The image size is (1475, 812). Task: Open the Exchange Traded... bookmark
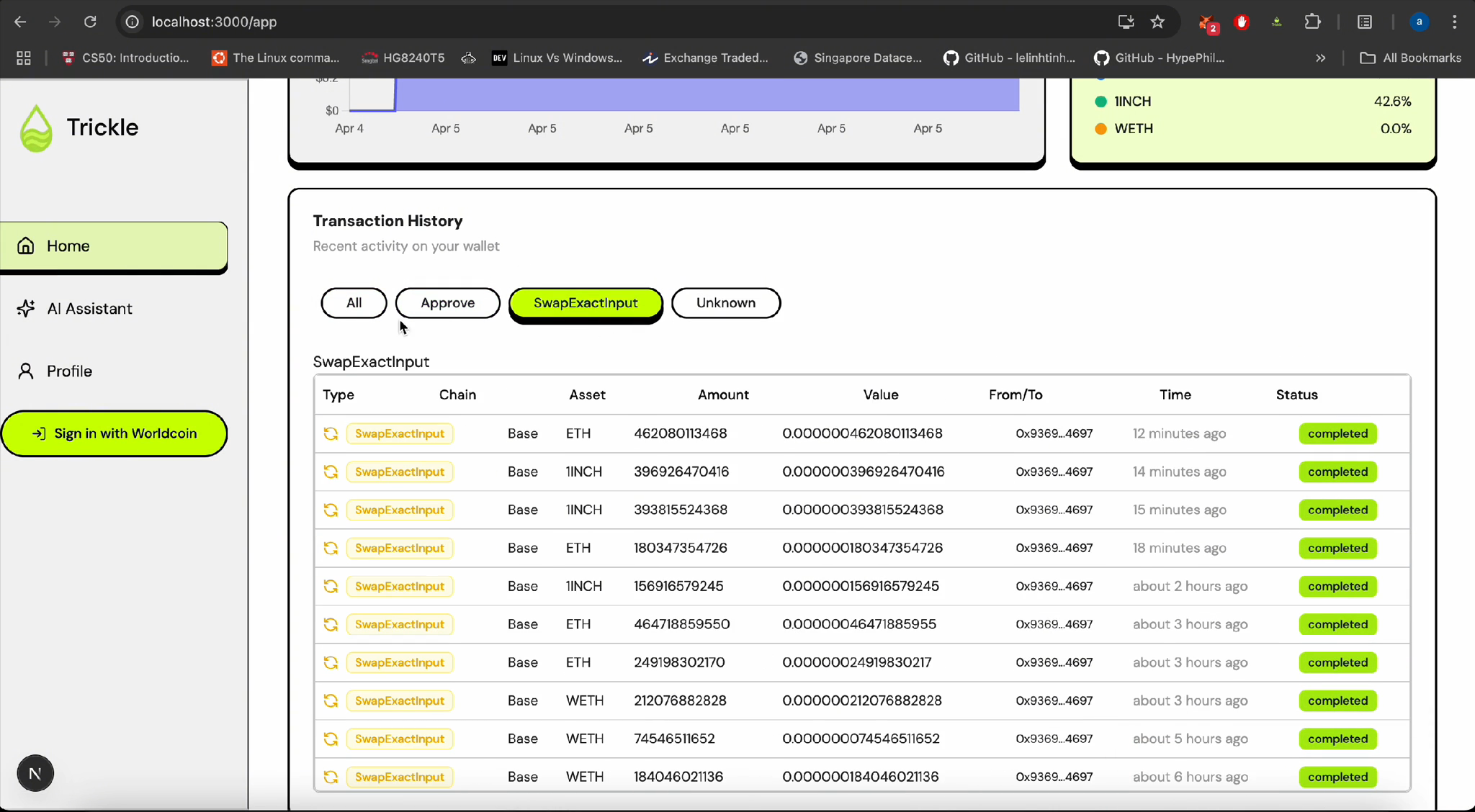706,58
